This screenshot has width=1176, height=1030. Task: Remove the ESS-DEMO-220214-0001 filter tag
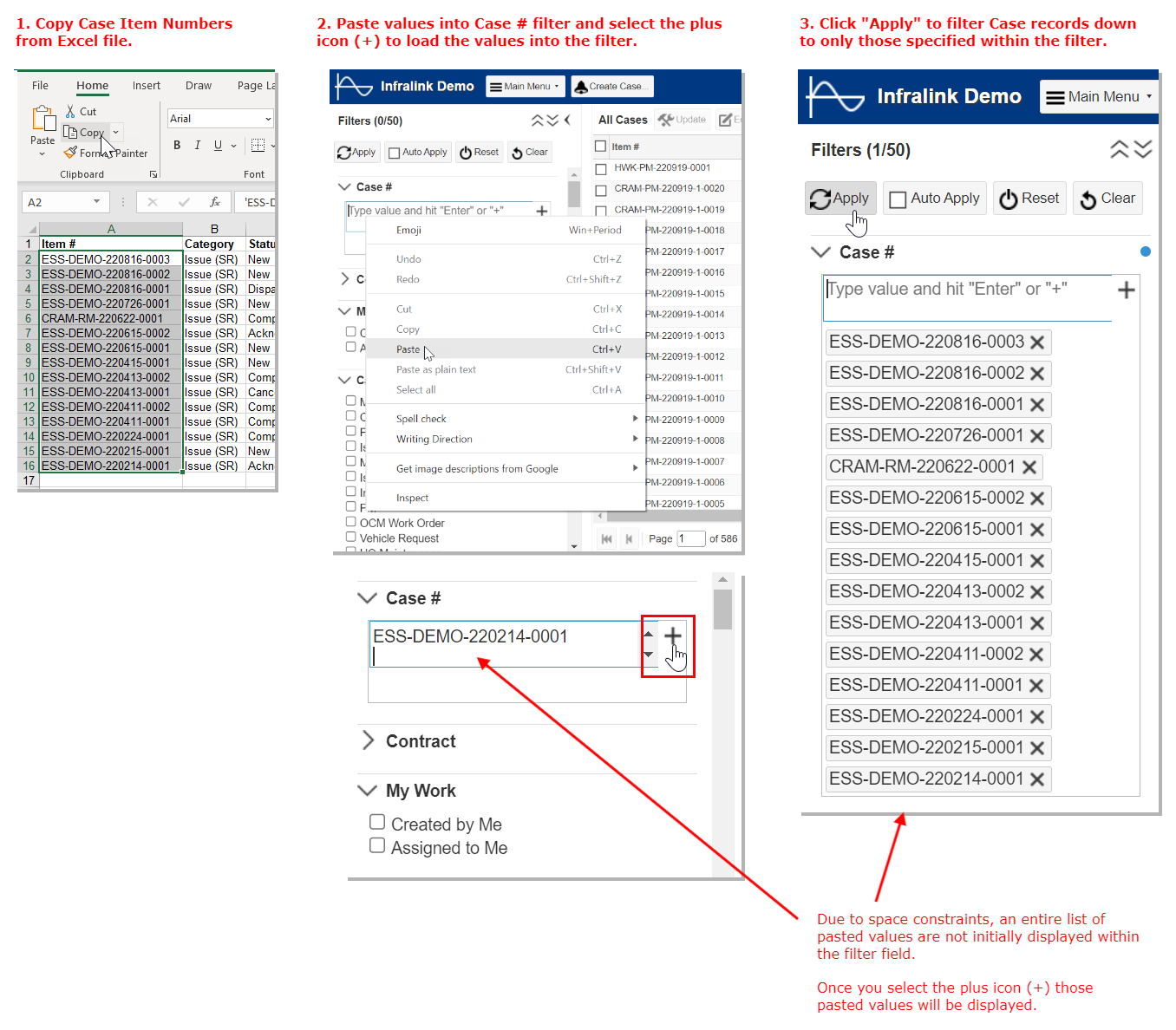click(1036, 779)
